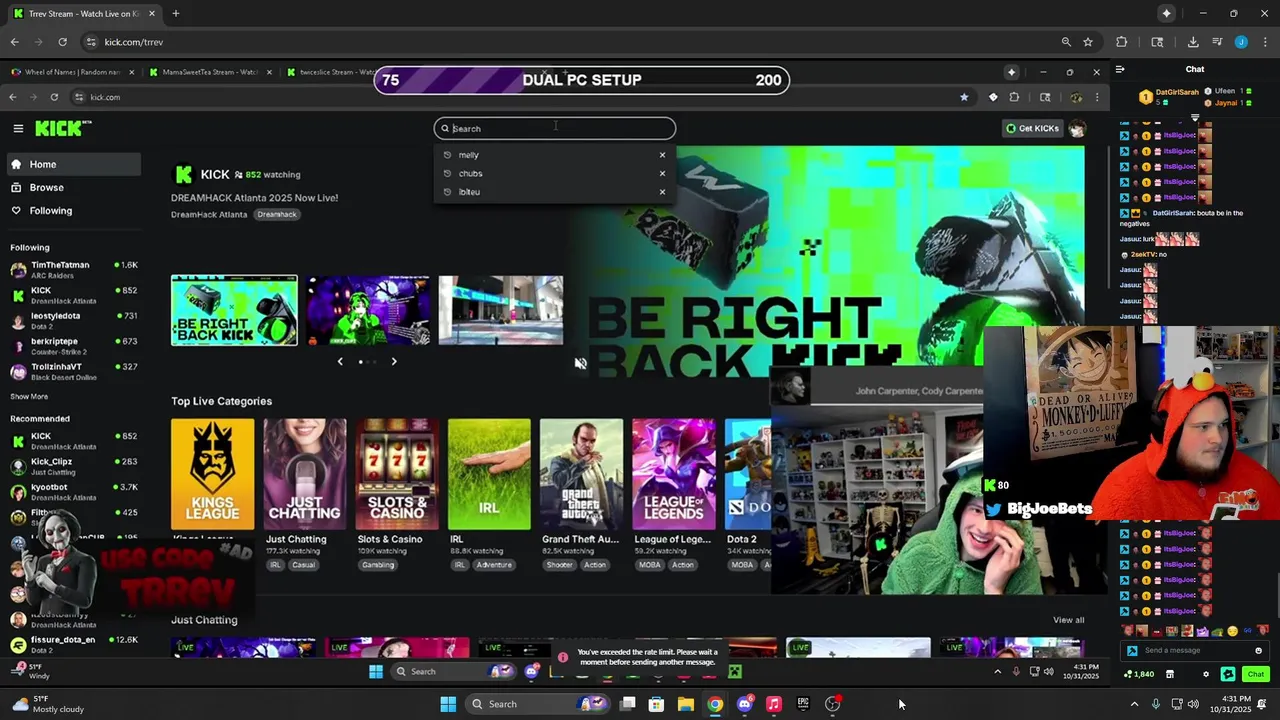Open outer browser profile avatar
1280x720 pixels.
[x=1241, y=42]
